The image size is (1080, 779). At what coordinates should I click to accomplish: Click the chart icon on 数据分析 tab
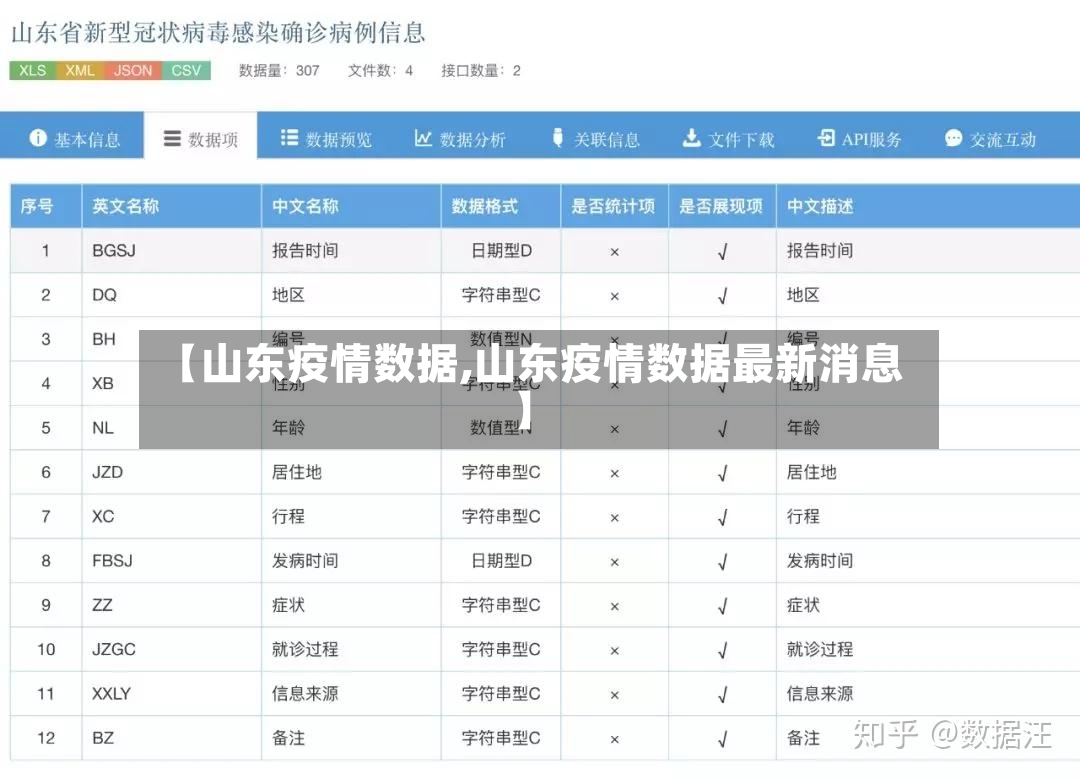423,138
